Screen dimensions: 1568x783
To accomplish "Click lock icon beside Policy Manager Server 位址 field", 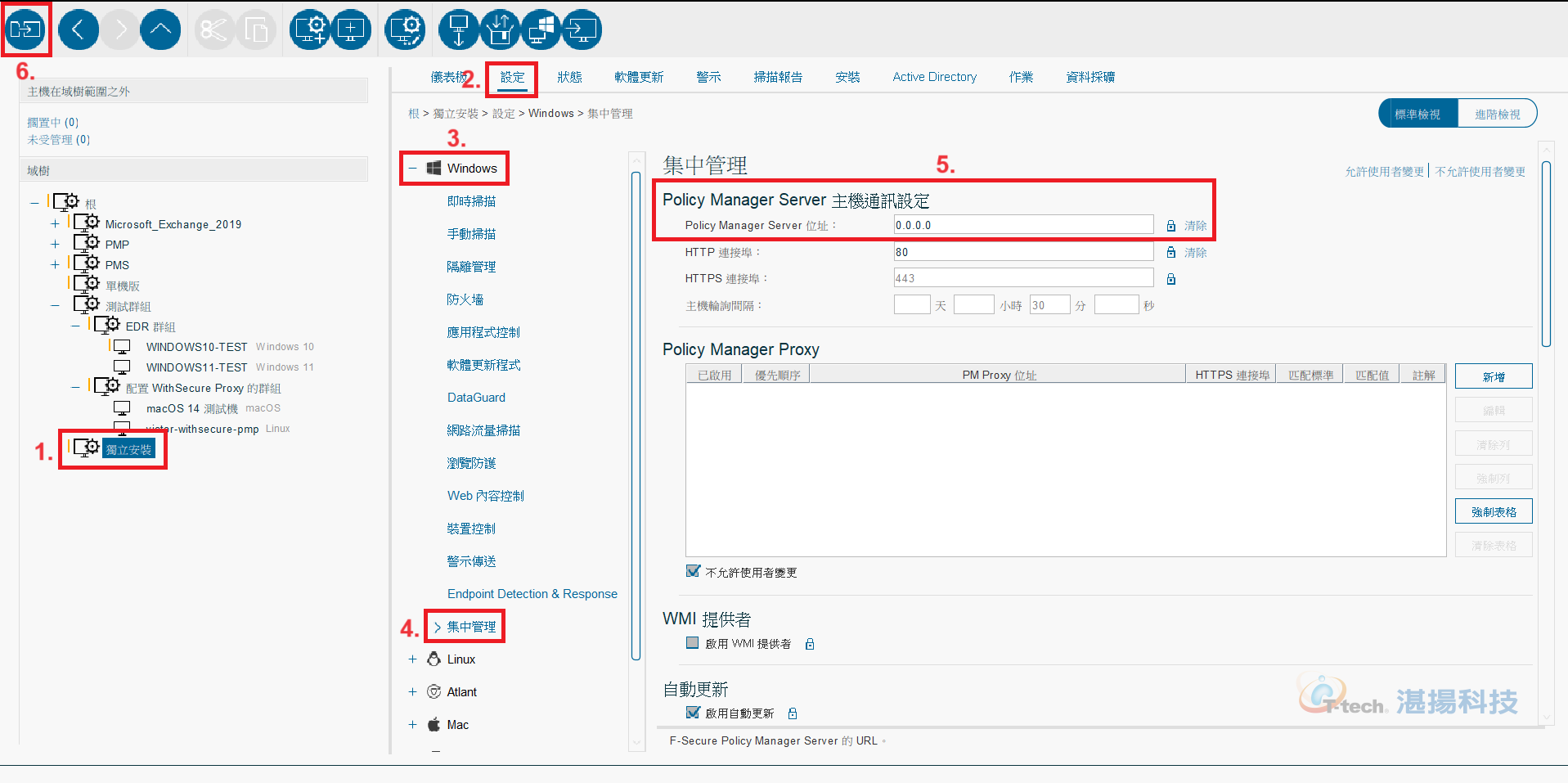I will 1170,226.
